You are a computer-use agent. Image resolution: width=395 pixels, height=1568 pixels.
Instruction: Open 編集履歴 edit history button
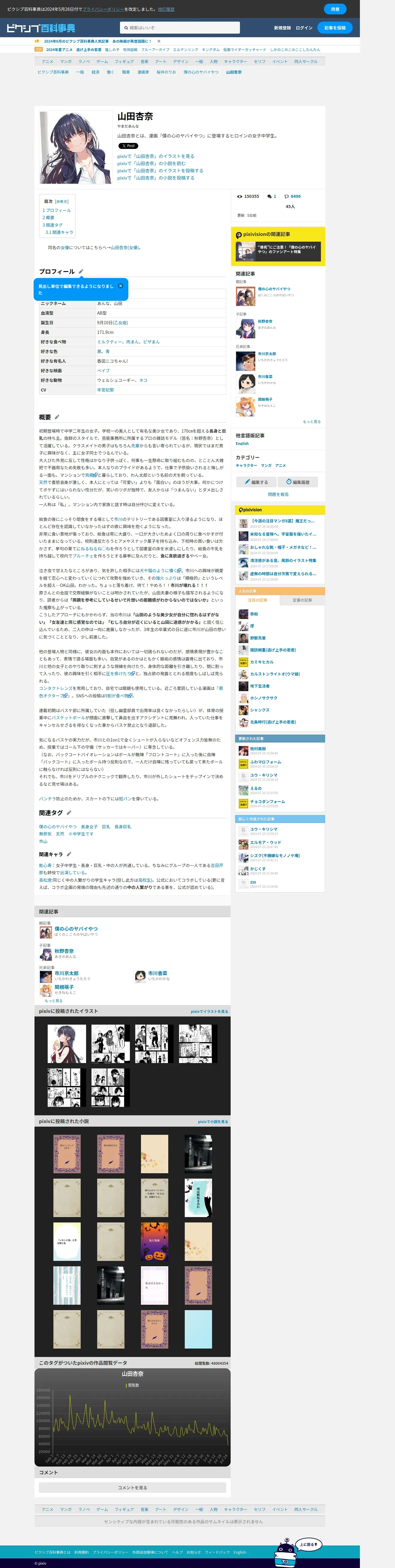click(298, 482)
